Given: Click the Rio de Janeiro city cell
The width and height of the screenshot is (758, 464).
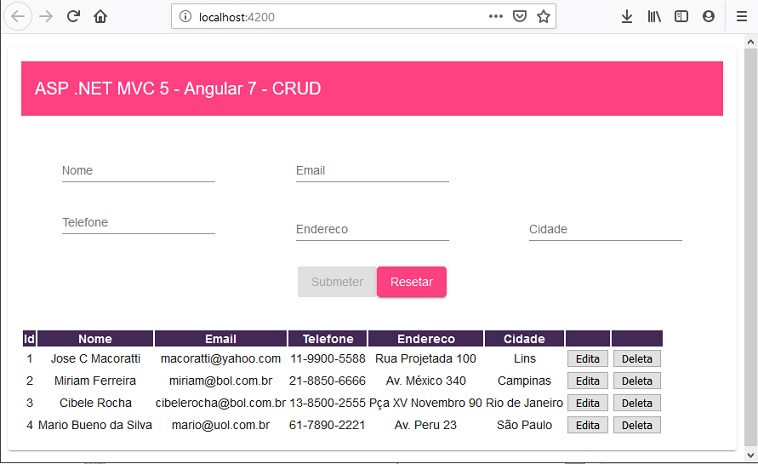Looking at the screenshot, I should (525, 403).
